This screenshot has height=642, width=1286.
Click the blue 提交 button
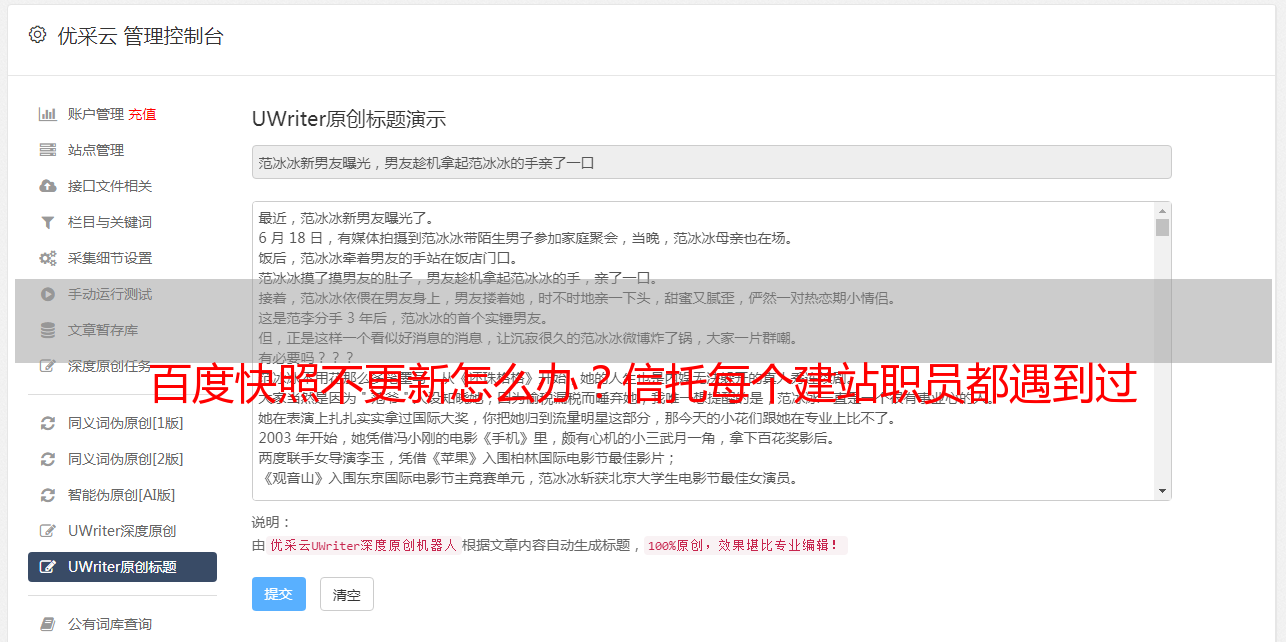[279, 594]
